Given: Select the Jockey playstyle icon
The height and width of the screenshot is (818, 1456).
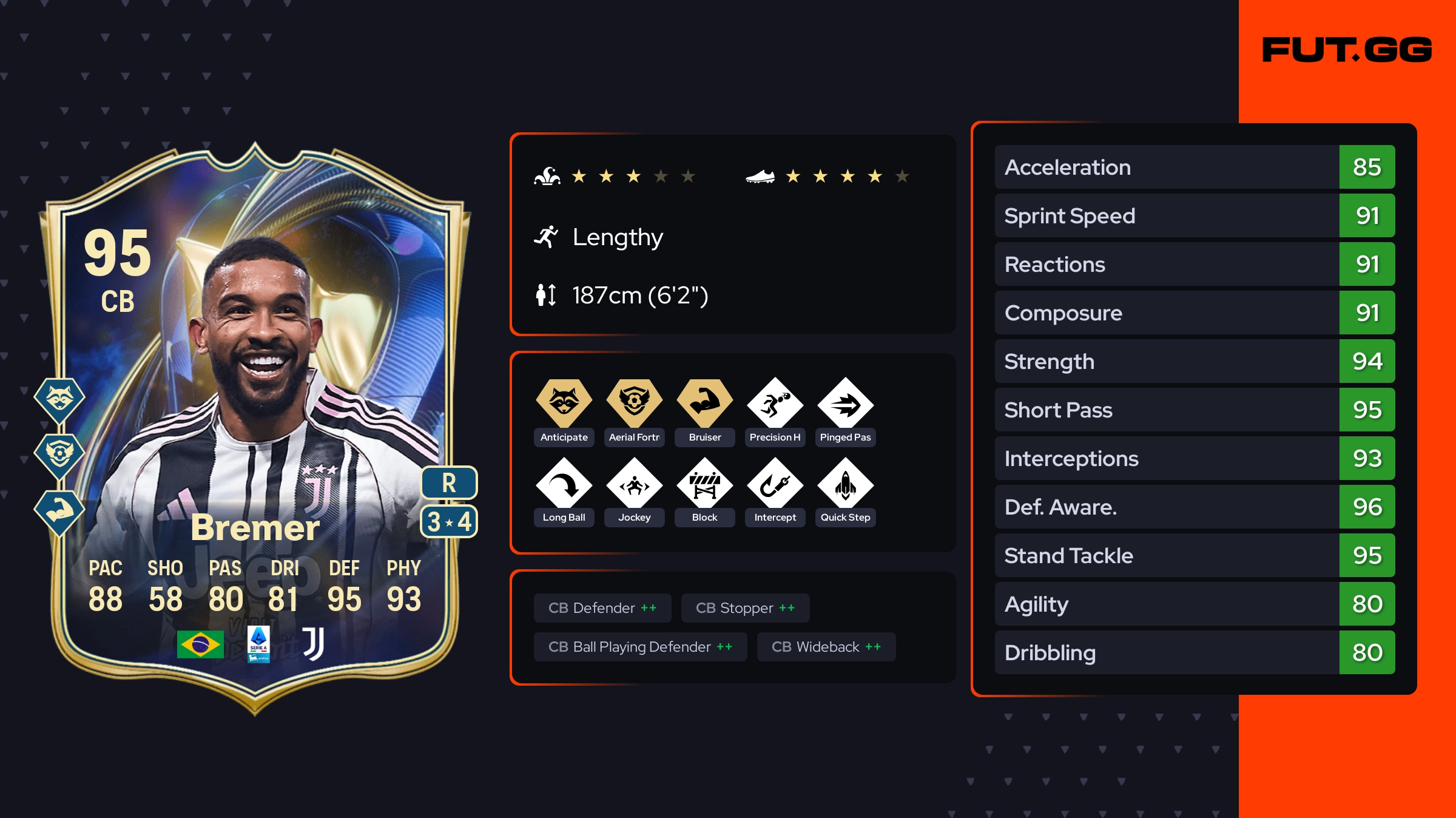Looking at the screenshot, I should (635, 484).
